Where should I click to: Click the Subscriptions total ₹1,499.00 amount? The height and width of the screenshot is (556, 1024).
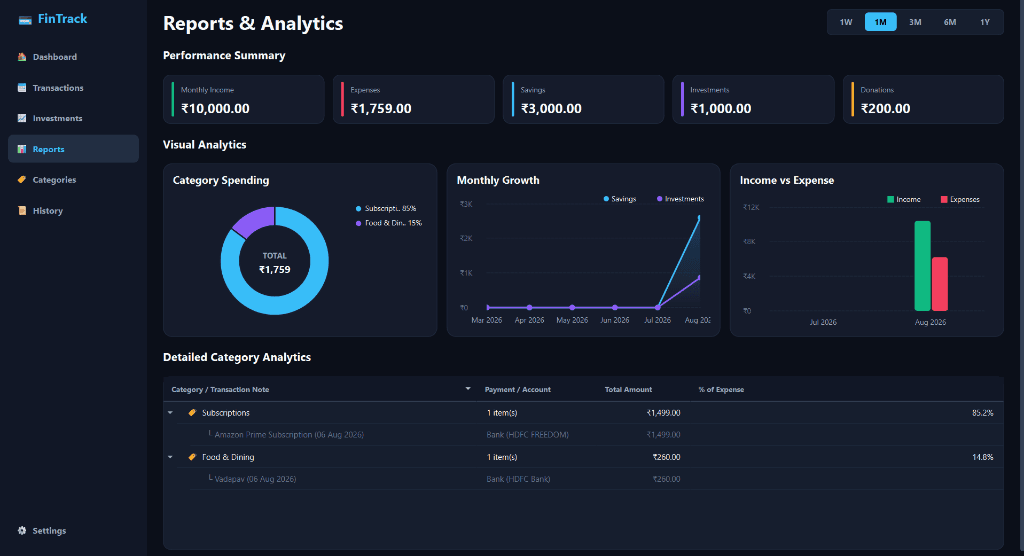[x=664, y=413]
